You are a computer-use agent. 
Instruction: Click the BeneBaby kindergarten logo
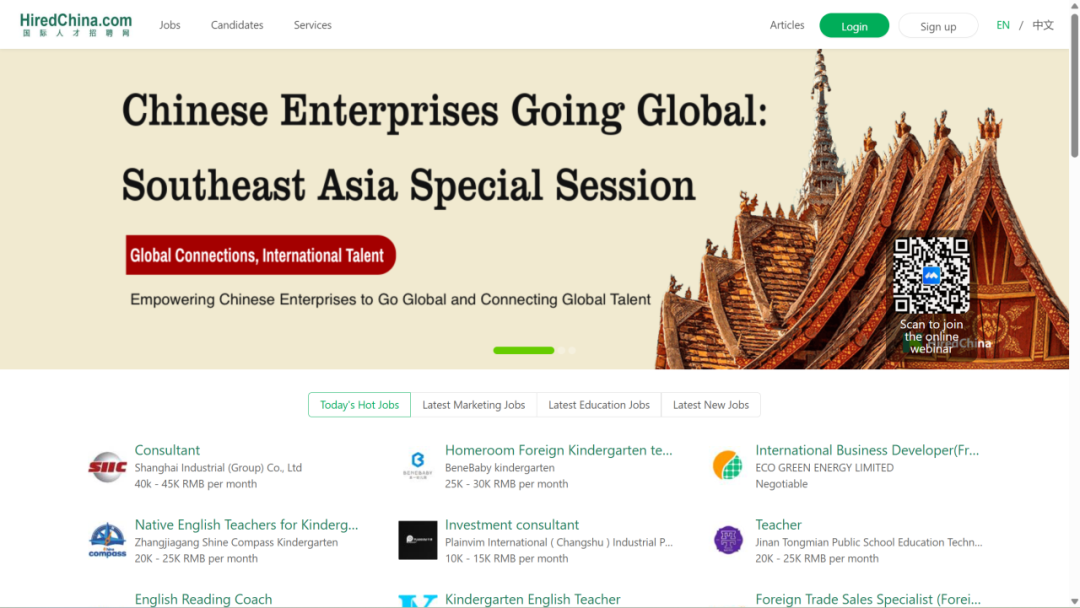(417, 466)
